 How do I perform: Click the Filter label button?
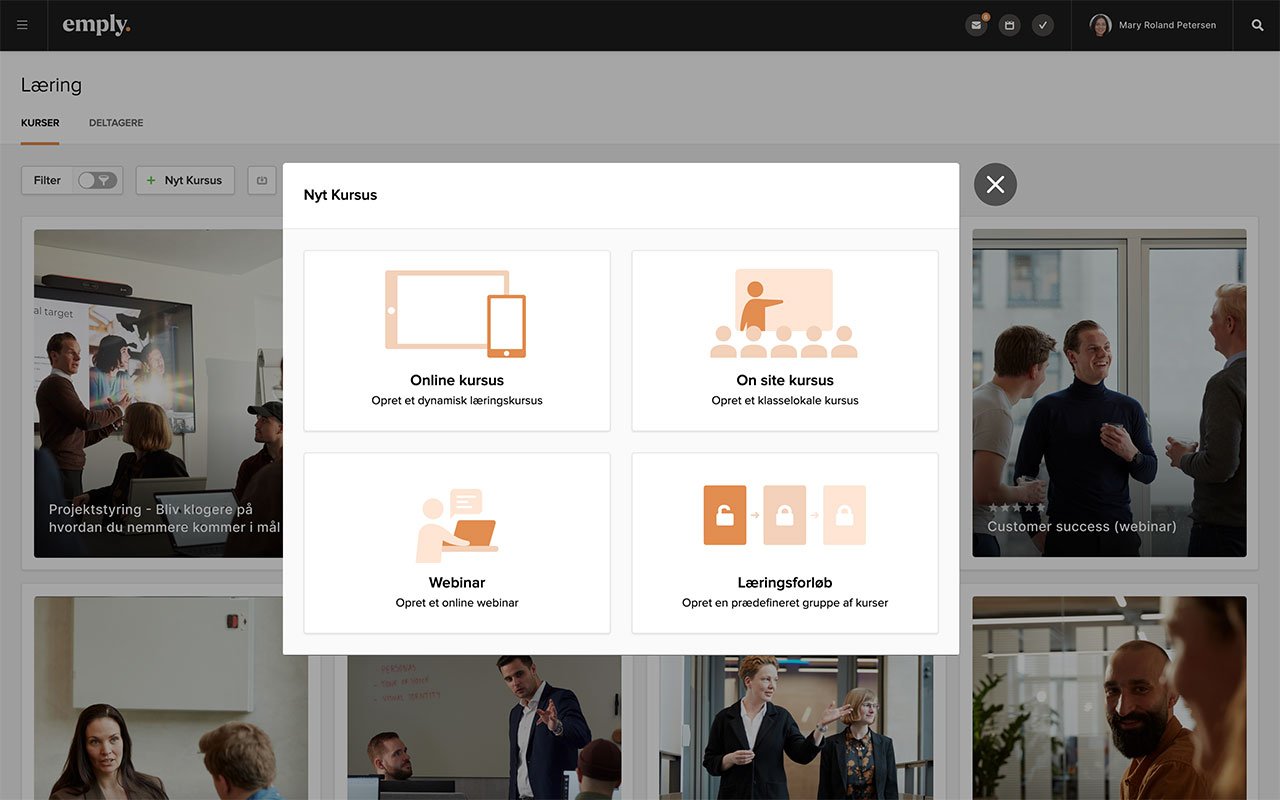(x=47, y=180)
